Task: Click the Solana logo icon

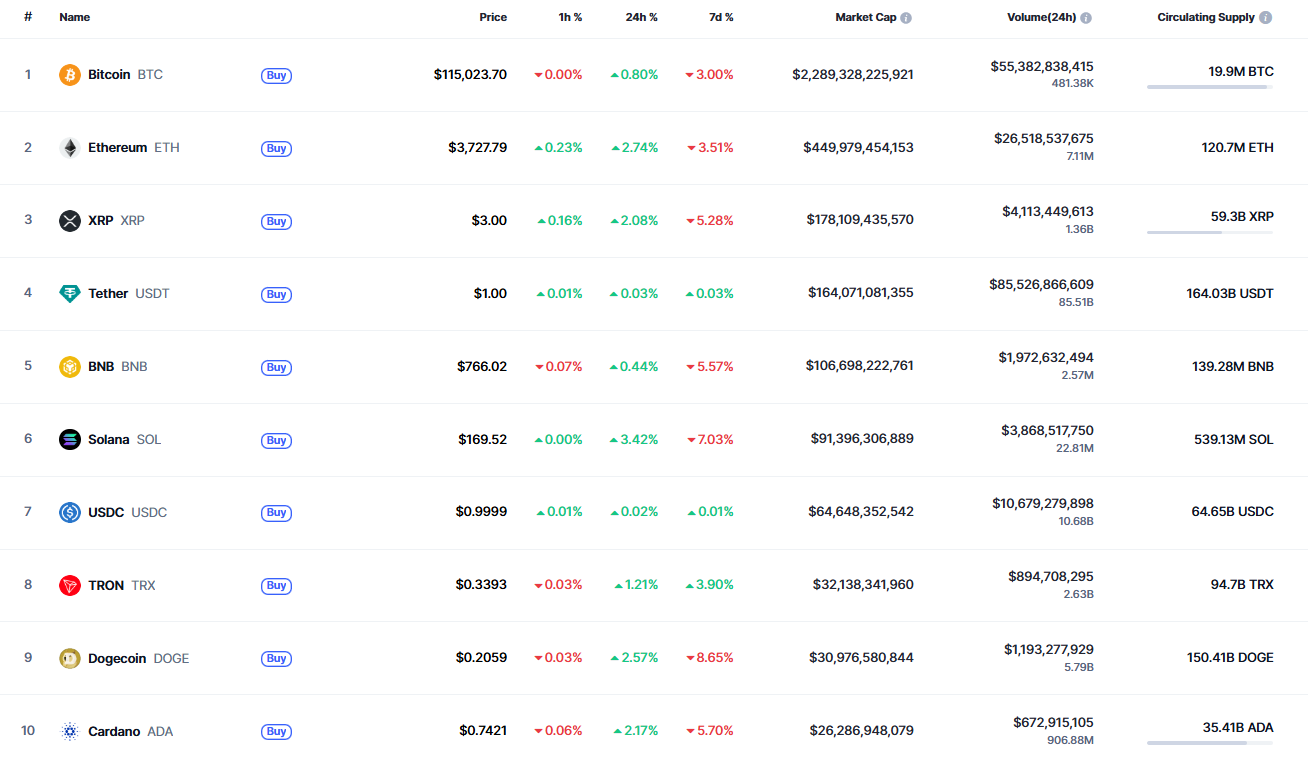Action: [x=70, y=440]
